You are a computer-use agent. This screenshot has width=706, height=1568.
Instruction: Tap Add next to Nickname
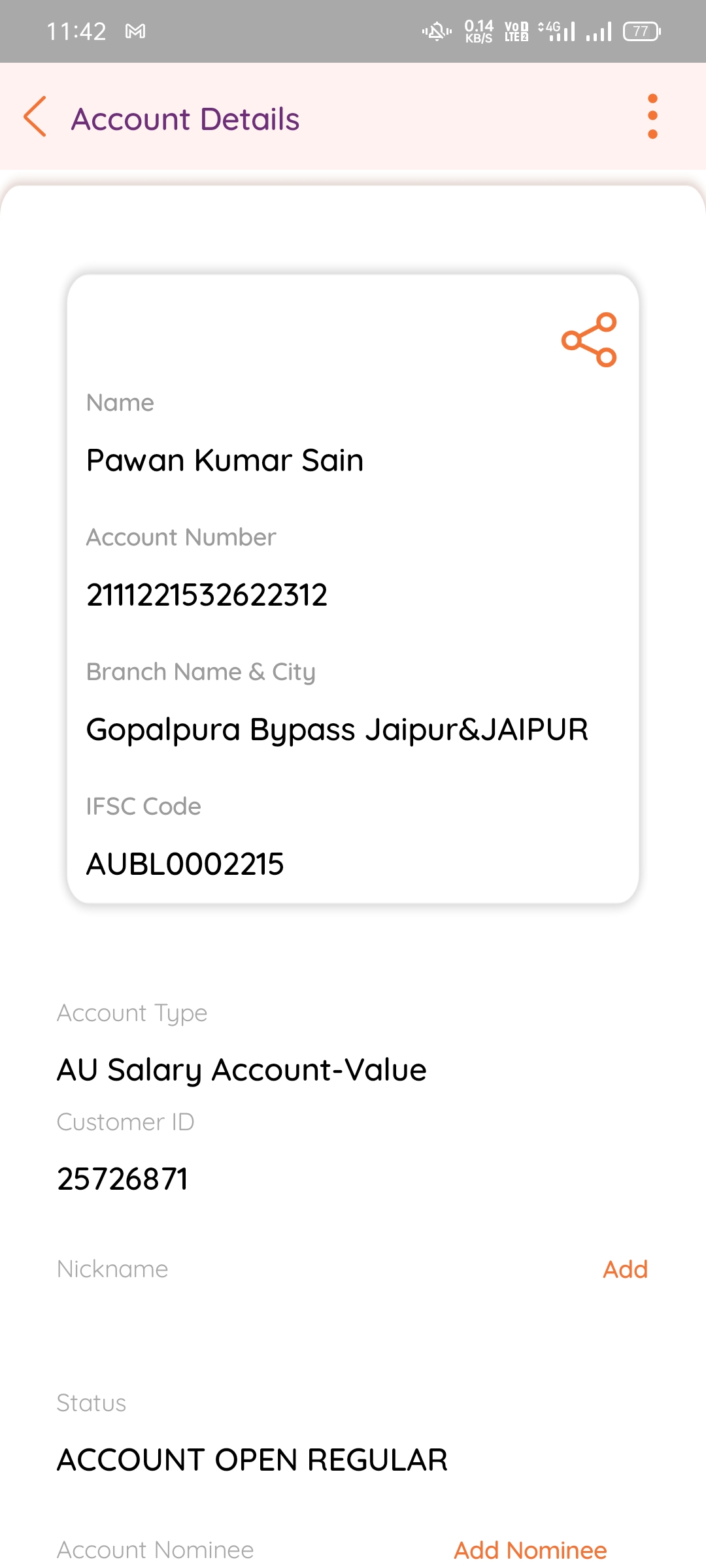[x=625, y=1269]
